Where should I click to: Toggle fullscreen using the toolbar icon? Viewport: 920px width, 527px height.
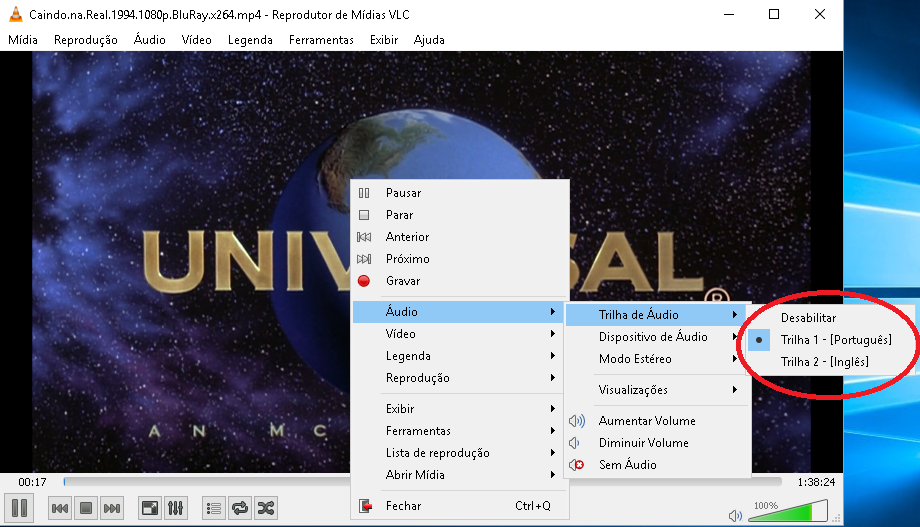pos(150,508)
